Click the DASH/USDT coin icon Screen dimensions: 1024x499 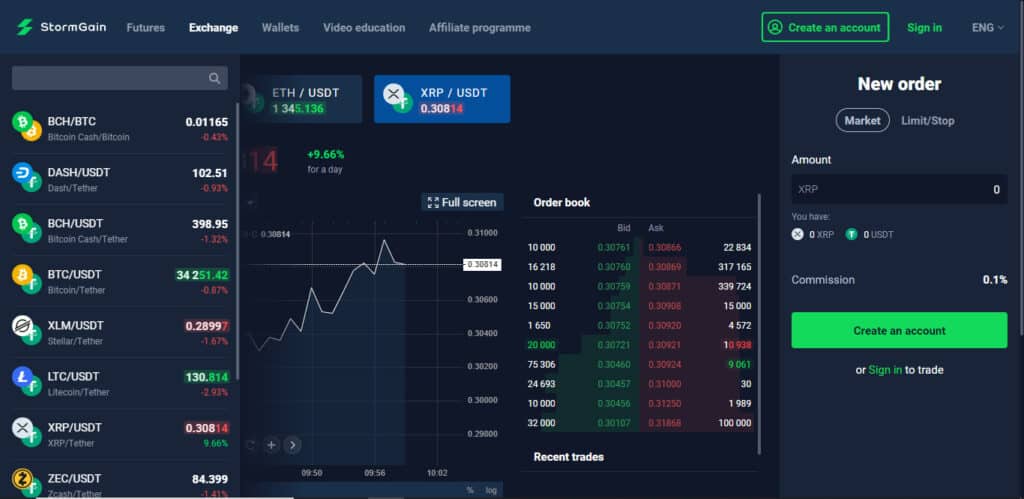coord(26,177)
